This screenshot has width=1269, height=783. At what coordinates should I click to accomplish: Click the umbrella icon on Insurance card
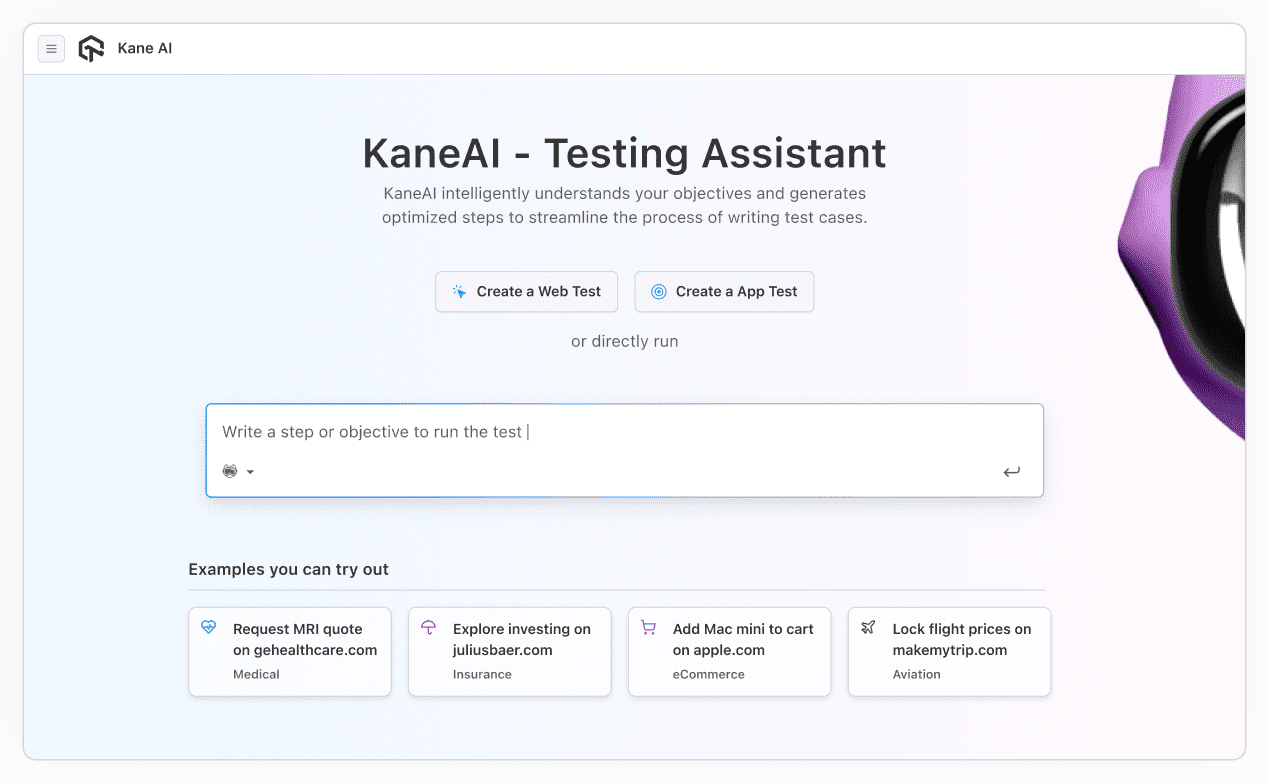(x=429, y=628)
